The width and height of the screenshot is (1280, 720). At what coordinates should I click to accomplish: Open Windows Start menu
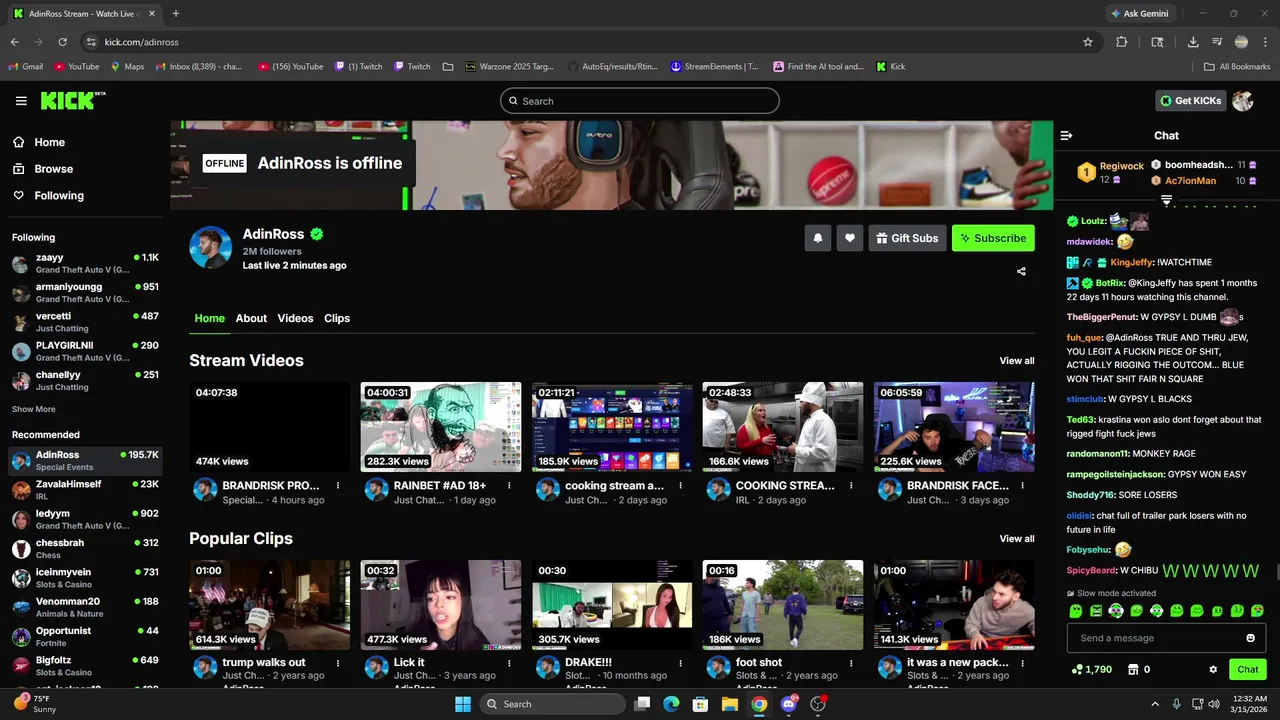pyautogui.click(x=463, y=704)
